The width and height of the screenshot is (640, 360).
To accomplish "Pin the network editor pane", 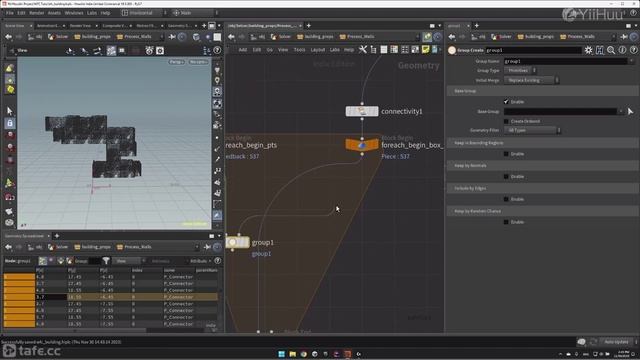I will tap(427, 37).
